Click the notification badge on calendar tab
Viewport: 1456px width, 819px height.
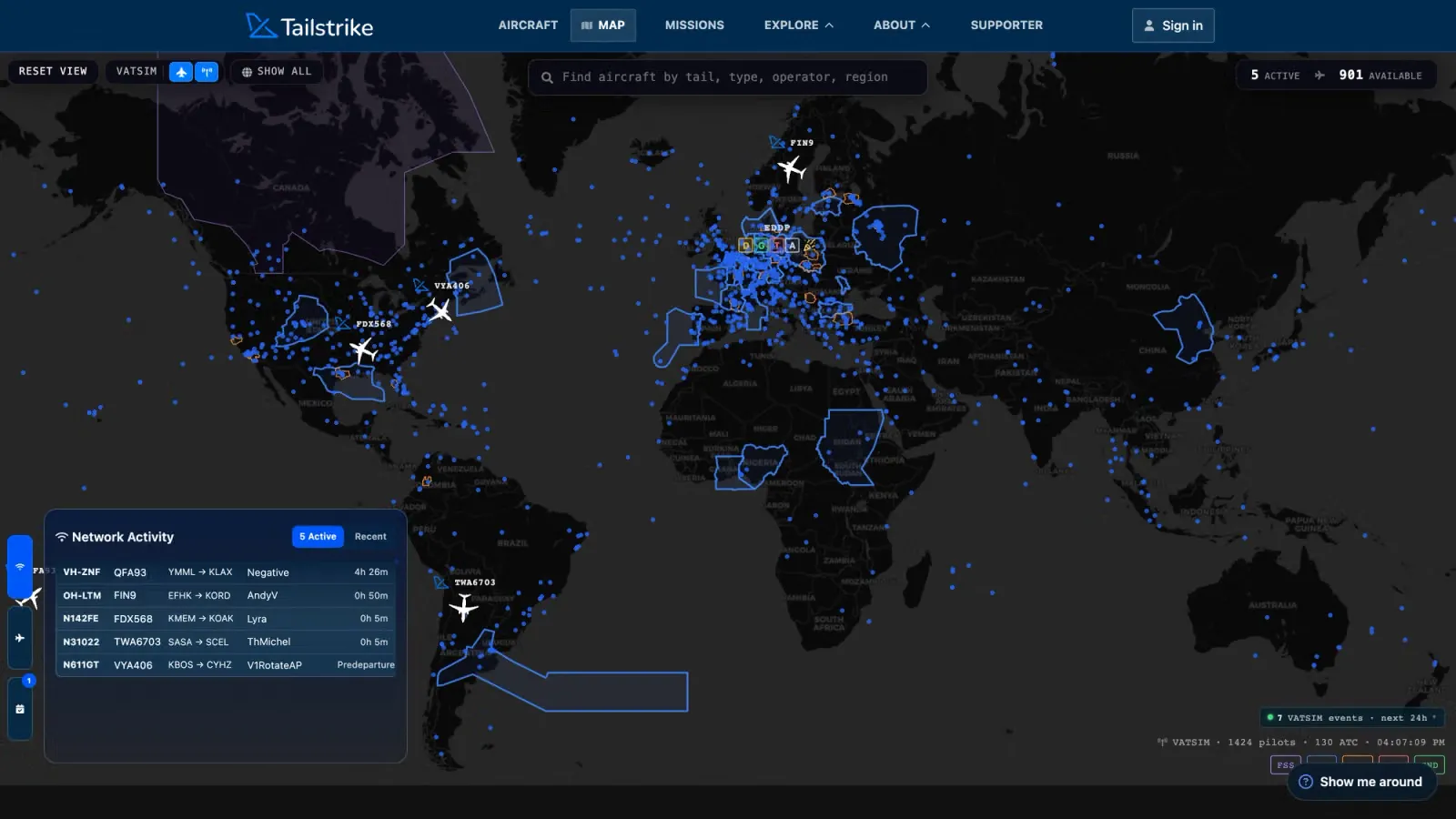(x=29, y=681)
